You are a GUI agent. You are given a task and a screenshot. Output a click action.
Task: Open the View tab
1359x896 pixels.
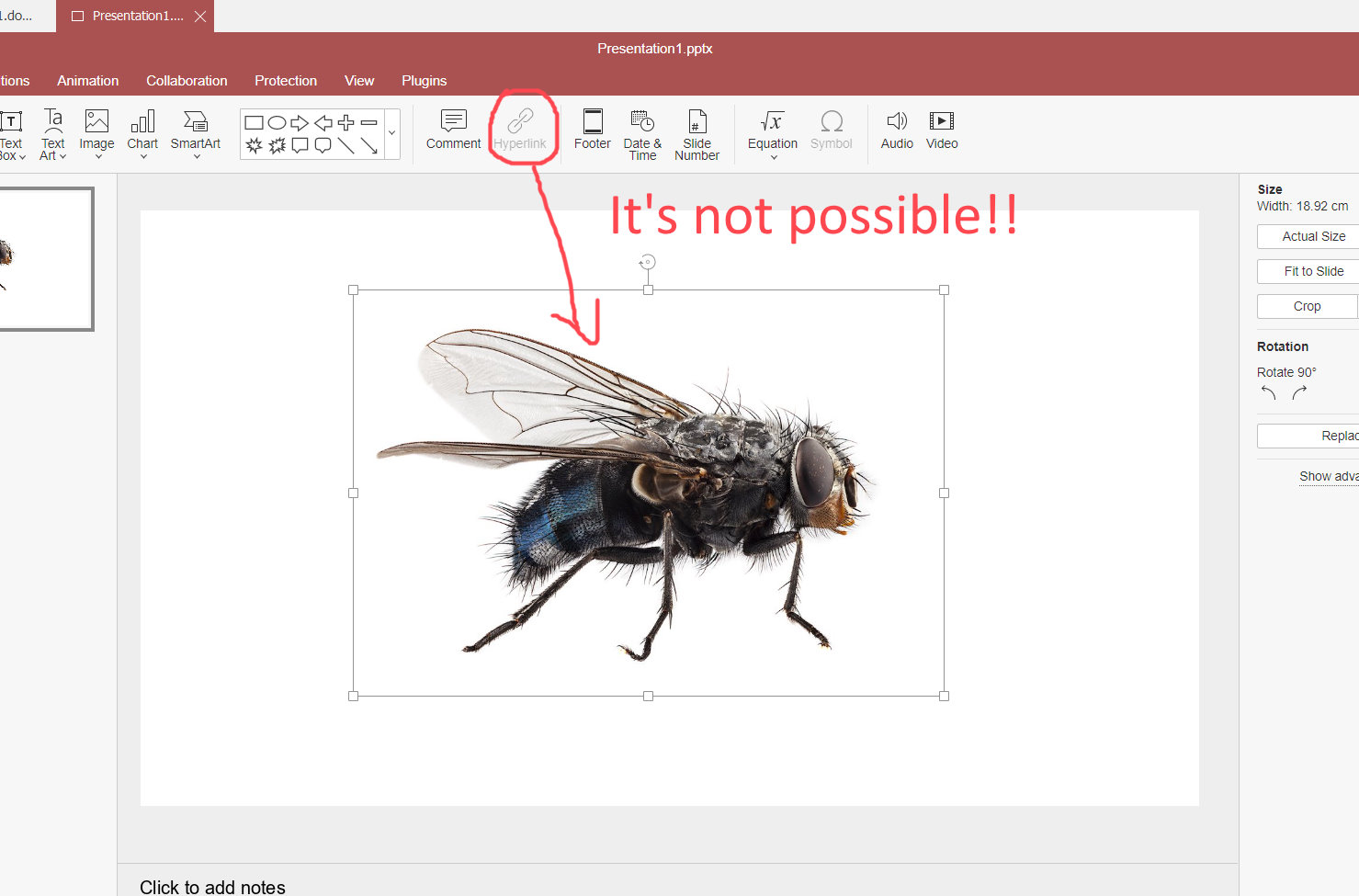click(358, 81)
